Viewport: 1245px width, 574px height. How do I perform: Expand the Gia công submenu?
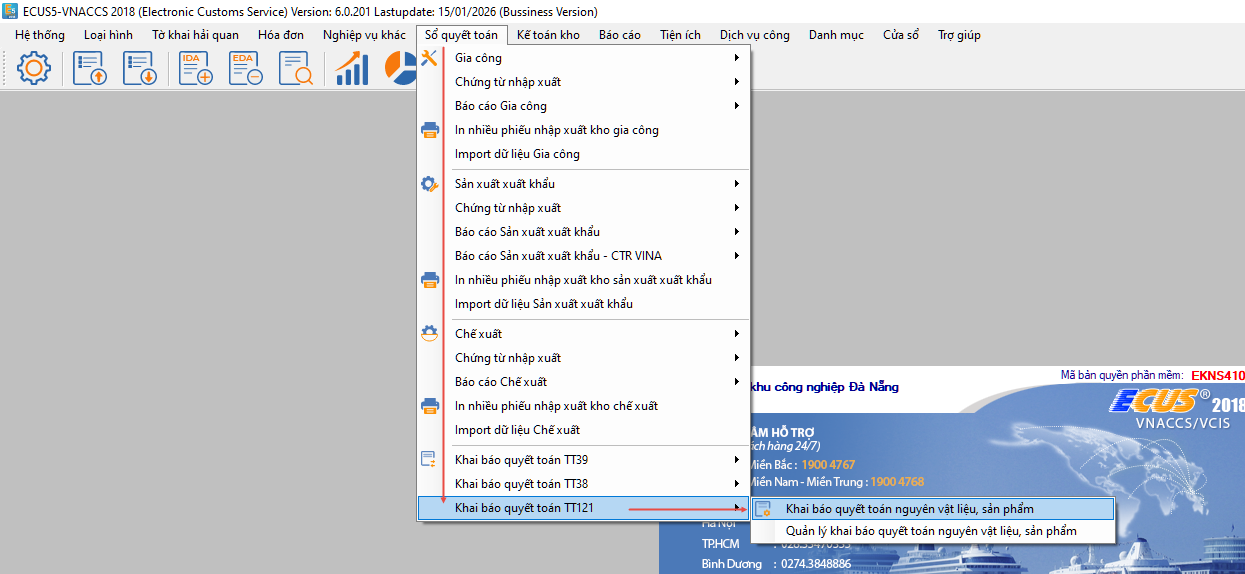pos(478,58)
